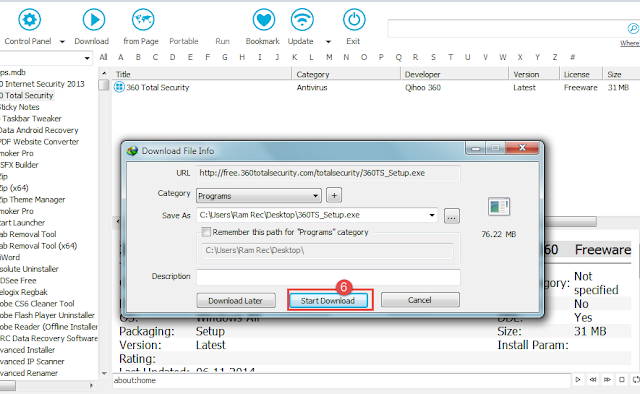
Task: Sort by Version column header
Action: coord(534,74)
